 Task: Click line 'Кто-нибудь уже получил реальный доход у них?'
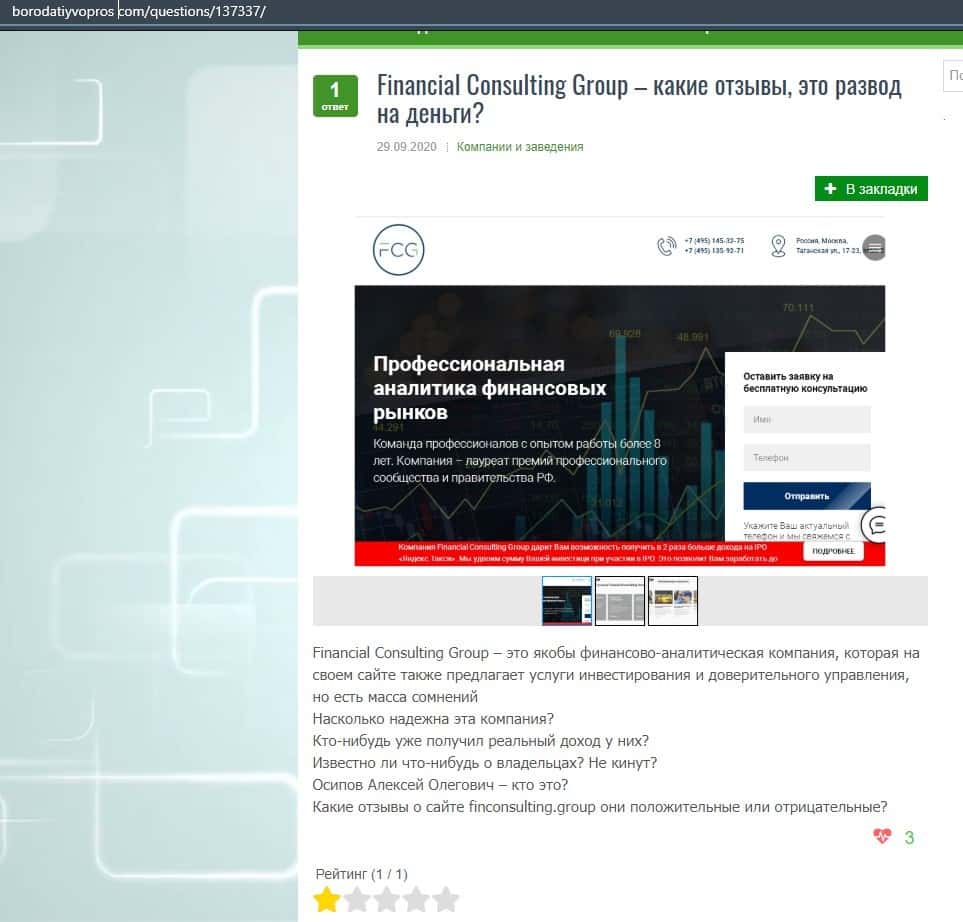(x=480, y=741)
